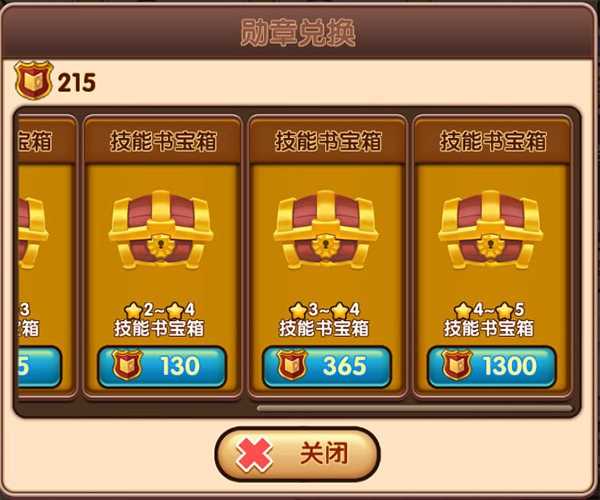Click the 215 medal balance number
This screenshot has width=600, height=500.
click(77, 82)
